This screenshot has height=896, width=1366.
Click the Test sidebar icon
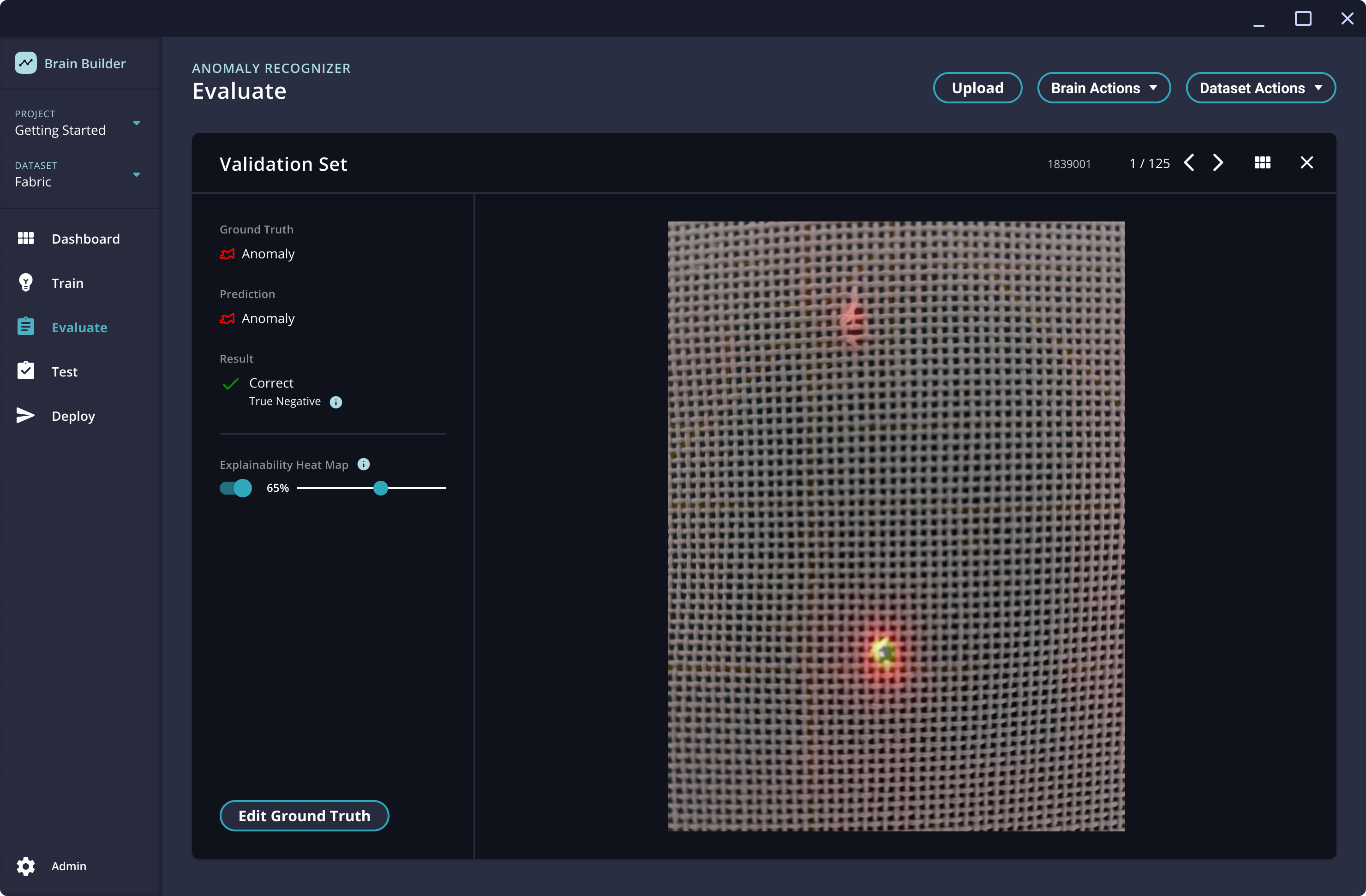25,371
